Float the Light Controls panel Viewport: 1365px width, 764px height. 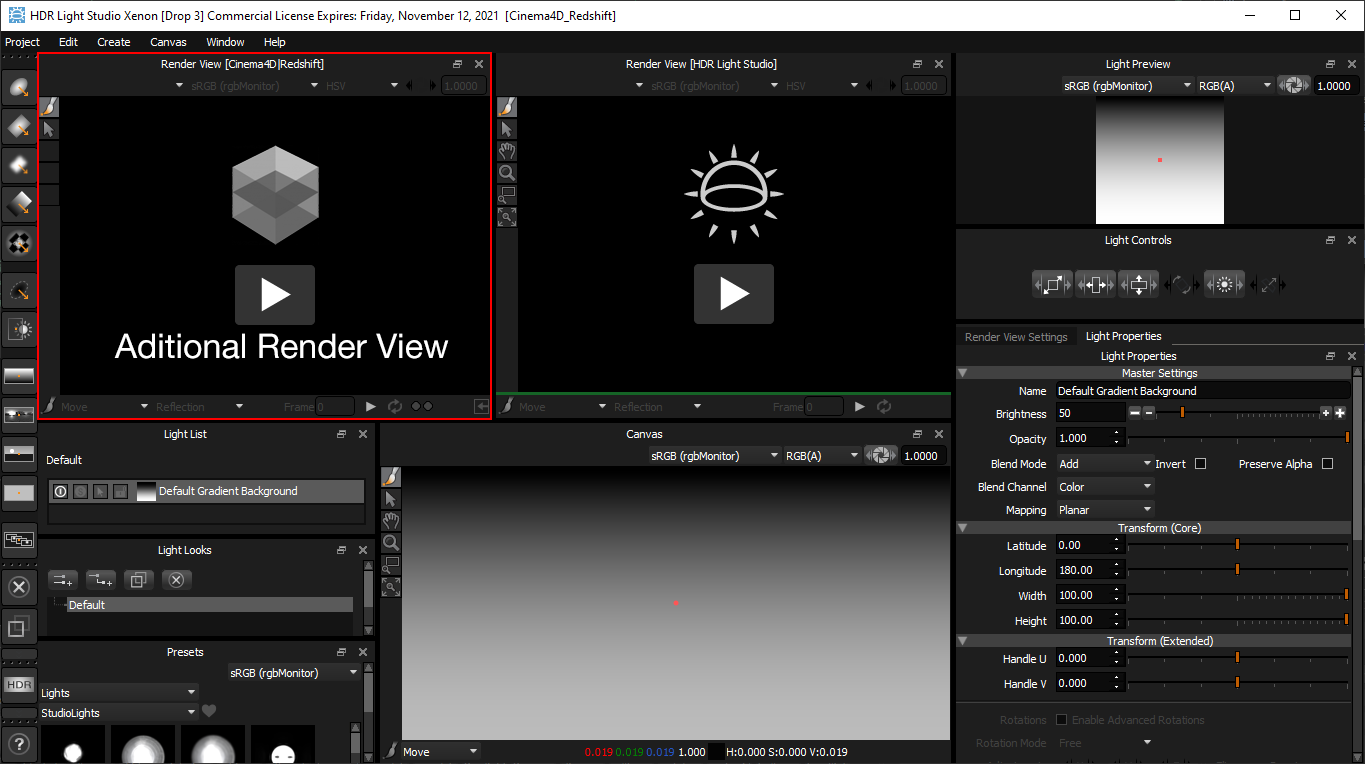[x=1330, y=240]
